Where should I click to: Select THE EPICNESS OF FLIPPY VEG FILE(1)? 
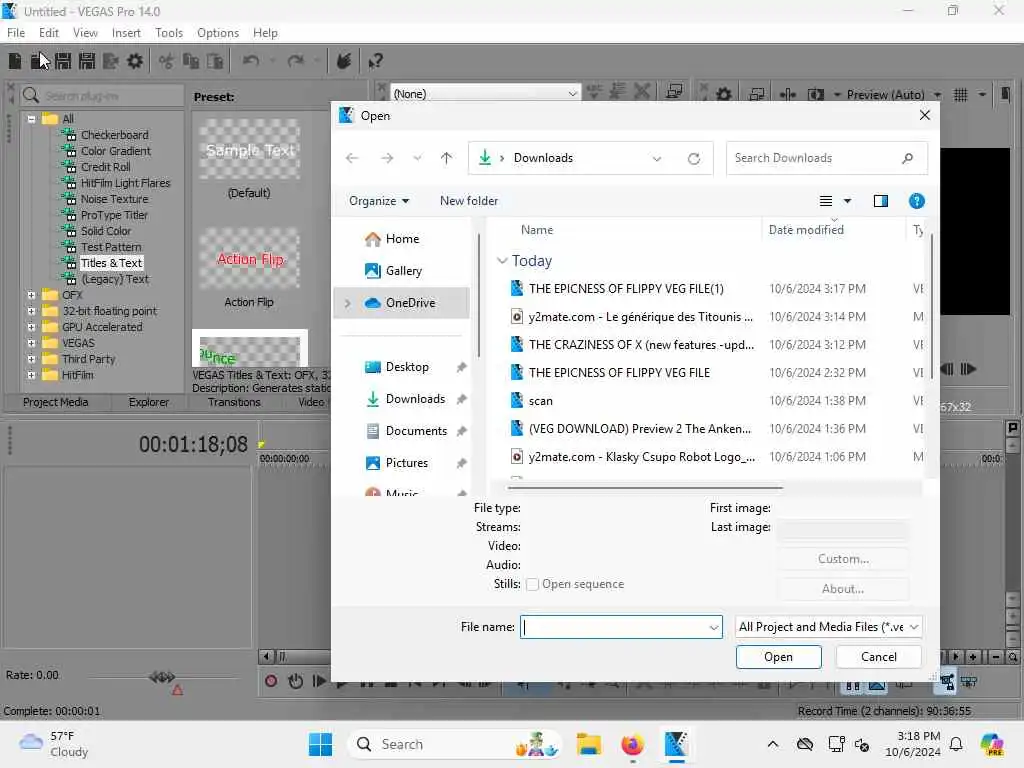tap(626, 289)
